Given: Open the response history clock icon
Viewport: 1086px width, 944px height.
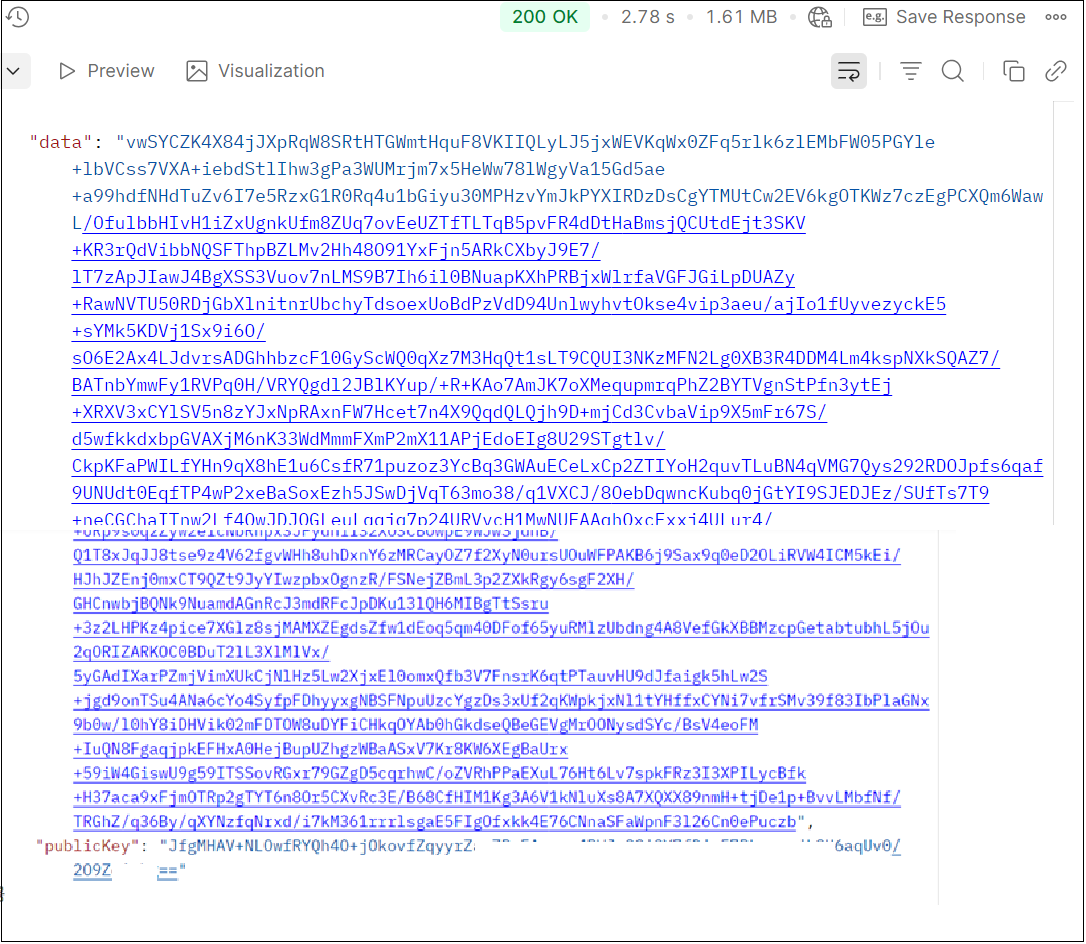Looking at the screenshot, I should tap(17, 17).
